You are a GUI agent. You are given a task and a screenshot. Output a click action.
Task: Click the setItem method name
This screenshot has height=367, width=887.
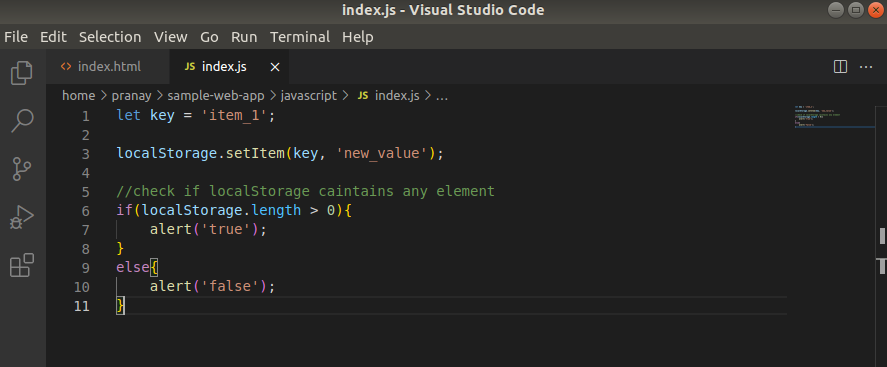point(255,154)
